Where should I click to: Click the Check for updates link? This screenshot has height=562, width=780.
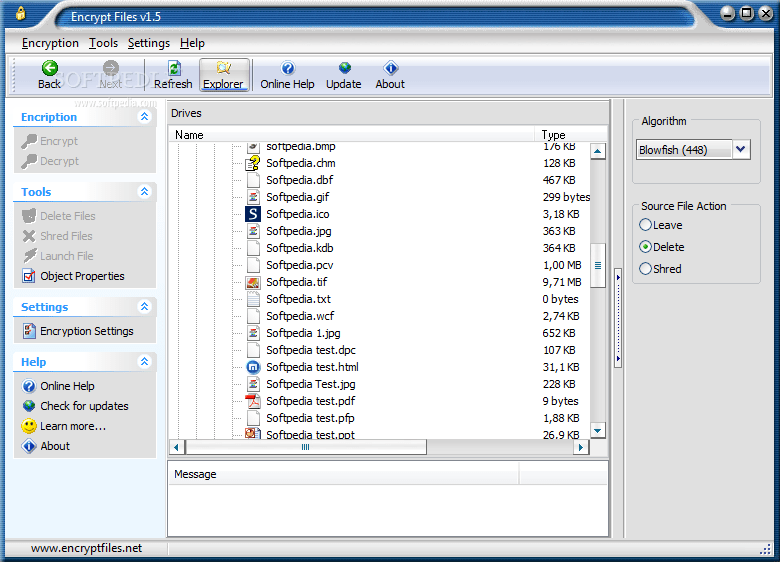pyautogui.click(x=85, y=406)
